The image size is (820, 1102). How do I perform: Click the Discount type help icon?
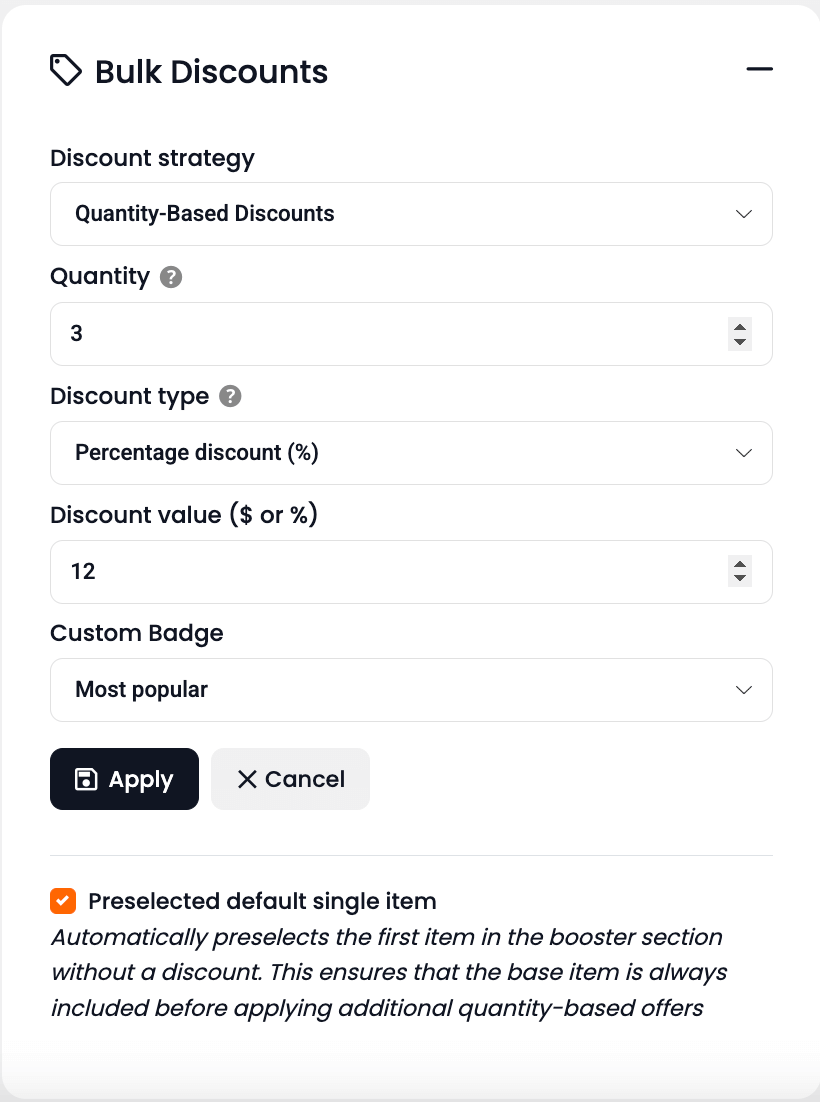pyautogui.click(x=230, y=396)
